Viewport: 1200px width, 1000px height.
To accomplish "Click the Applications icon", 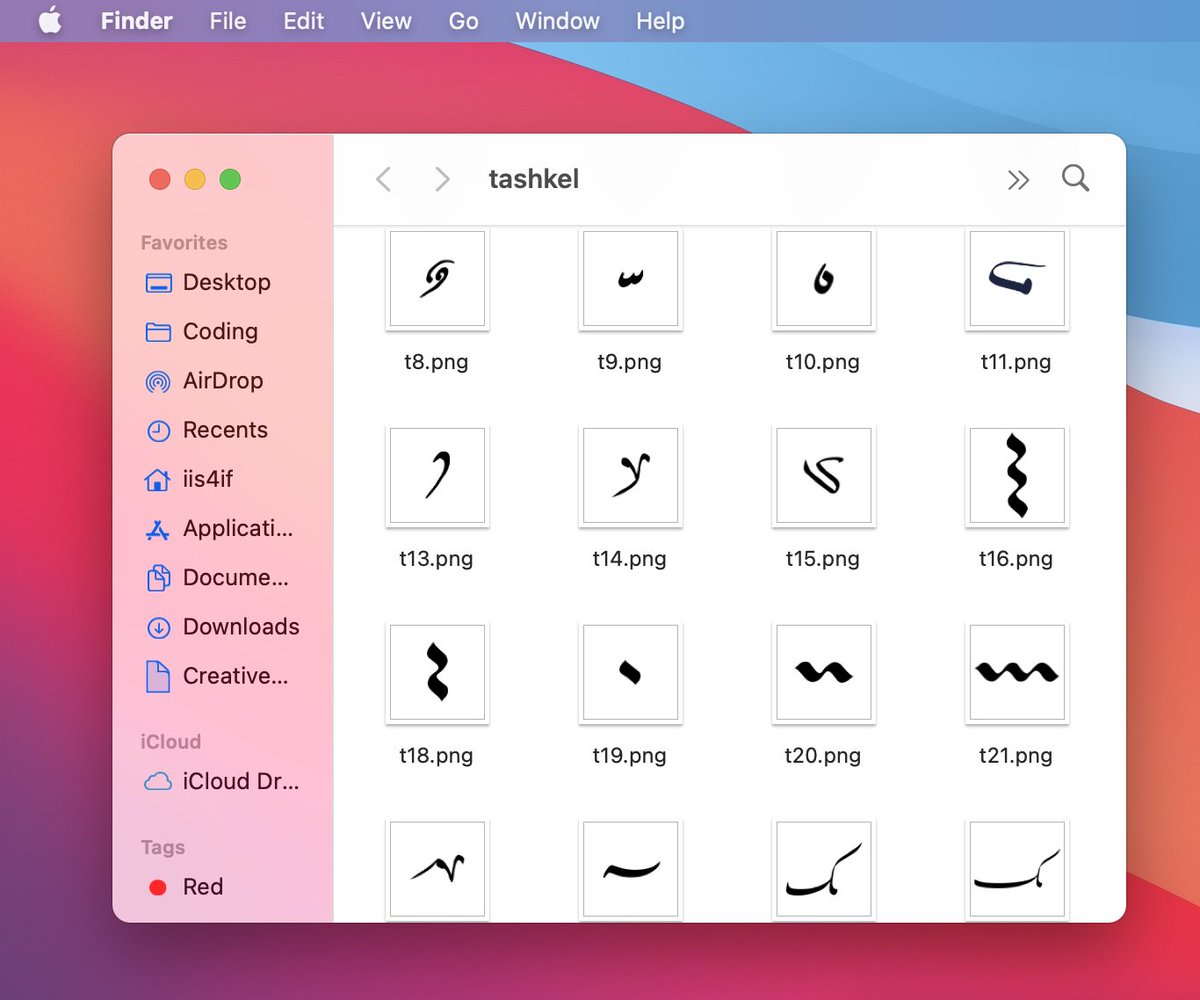I will 158,529.
